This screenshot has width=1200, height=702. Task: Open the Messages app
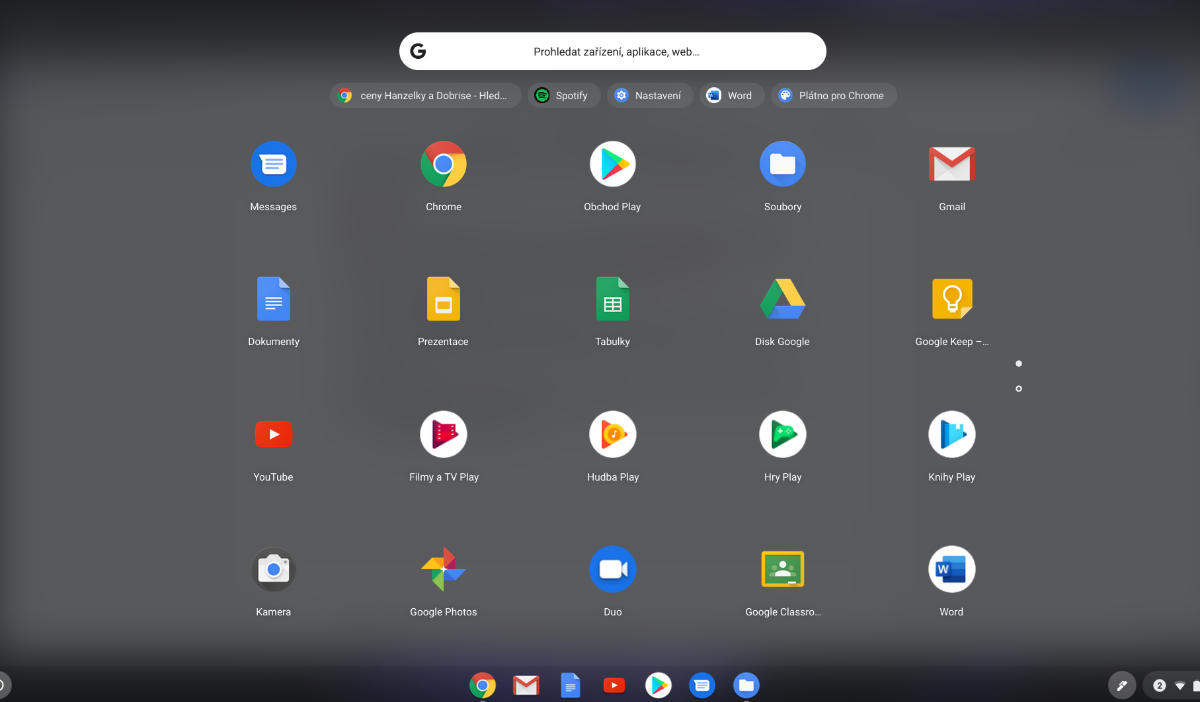click(x=273, y=165)
